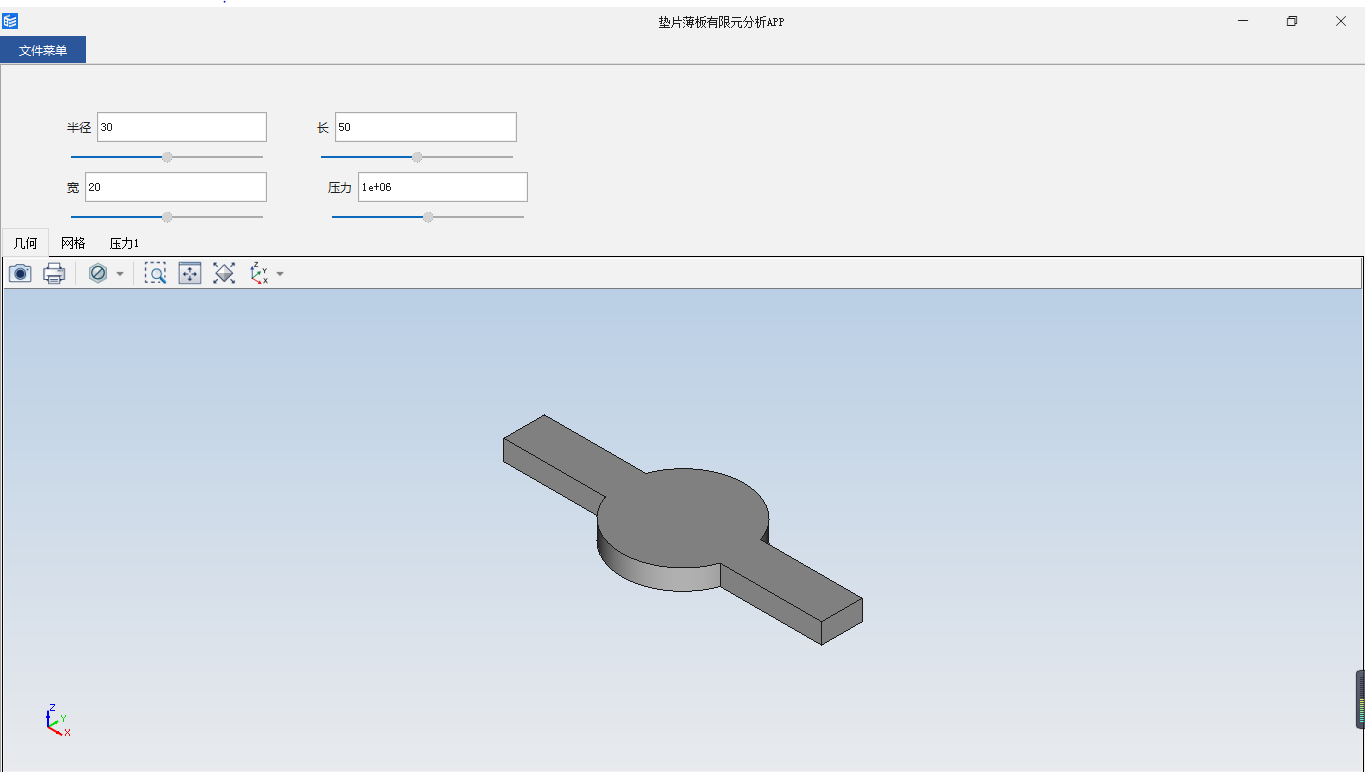Switch to the 压力1 tab
This screenshot has height=772, width=1365.
(x=124, y=243)
